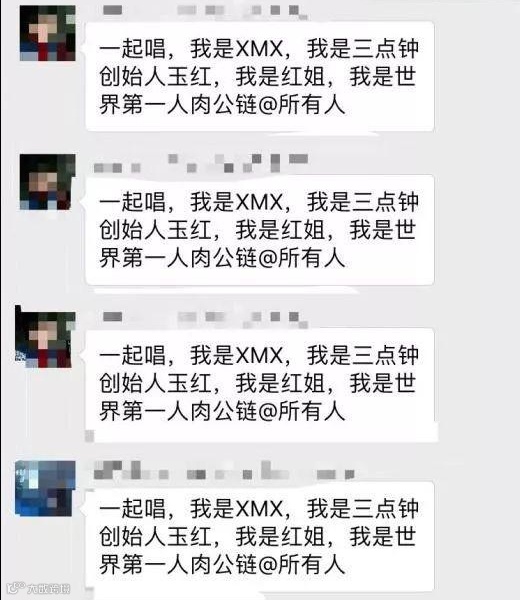Tap @所有人 mention in the first message
Screen dimensions: 520x600
tap(302, 104)
